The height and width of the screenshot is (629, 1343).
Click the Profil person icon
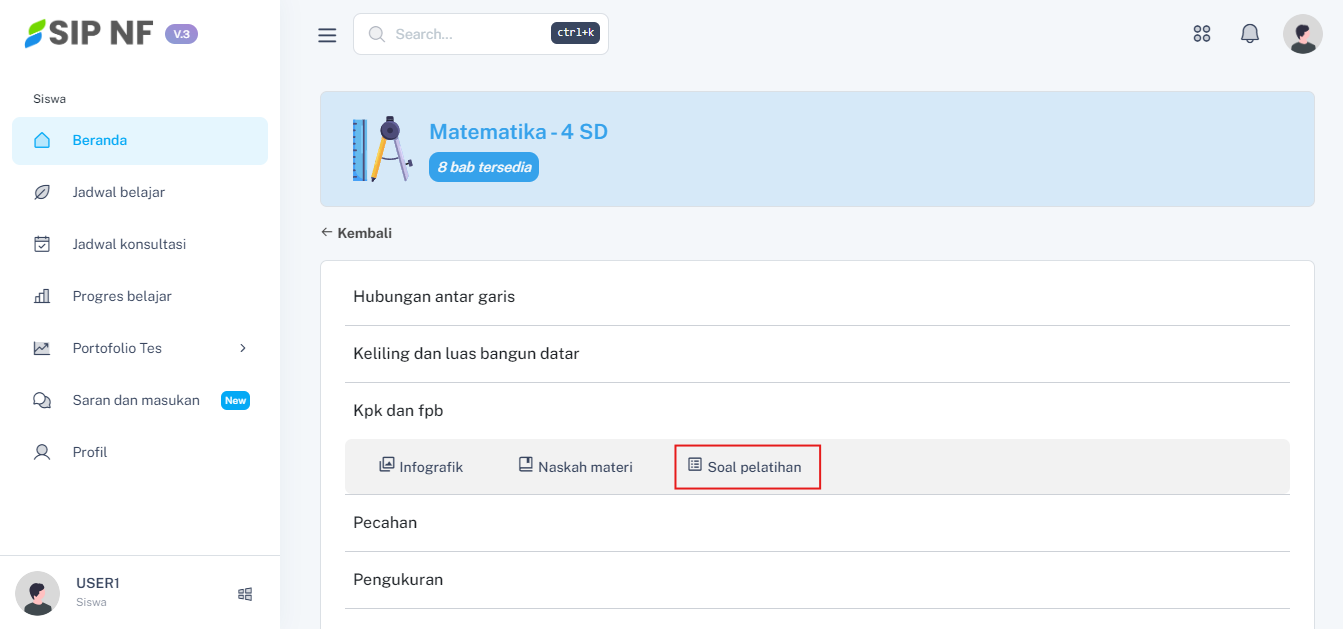coord(42,452)
